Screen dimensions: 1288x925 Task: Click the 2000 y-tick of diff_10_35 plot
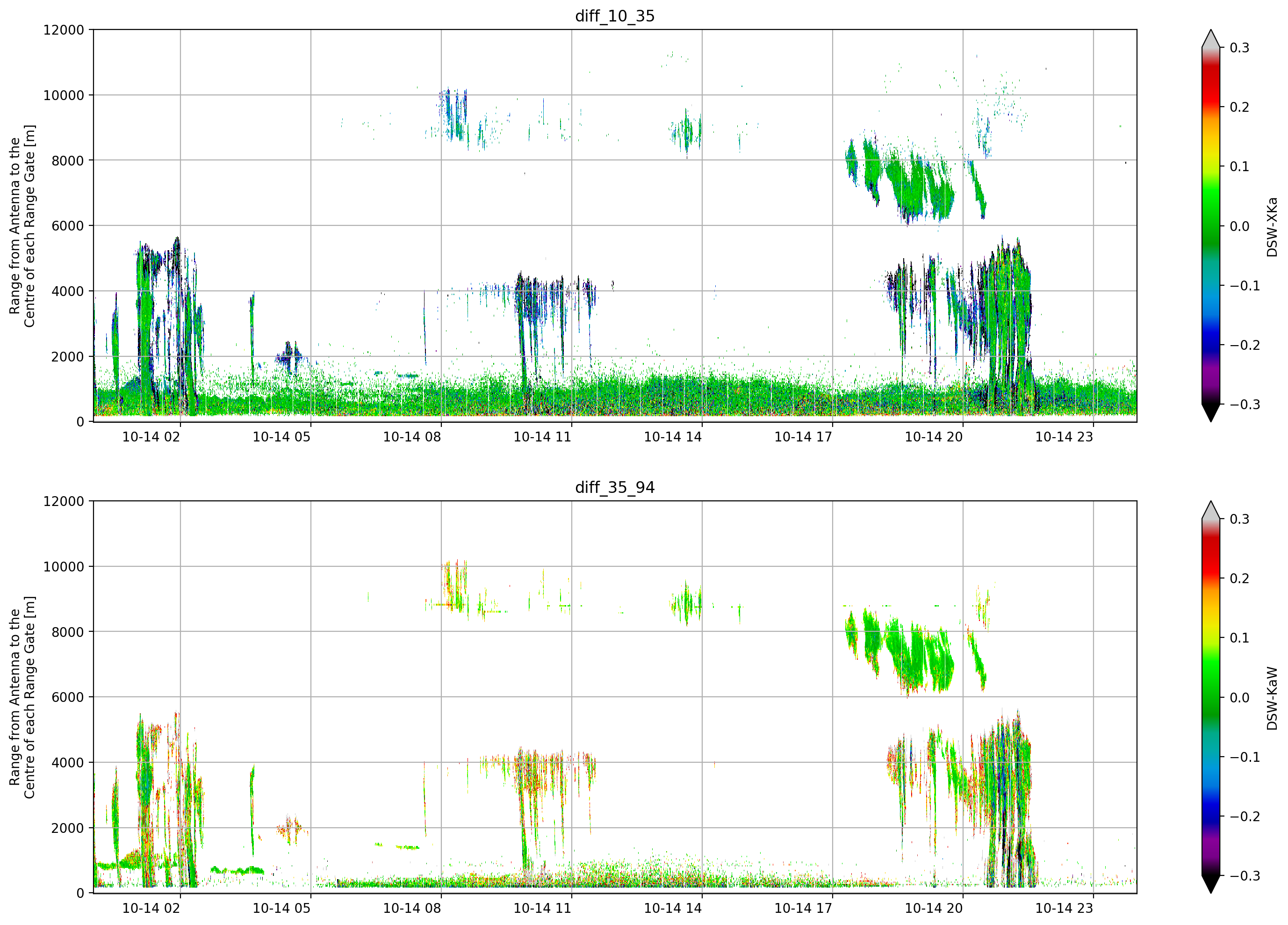(68, 357)
